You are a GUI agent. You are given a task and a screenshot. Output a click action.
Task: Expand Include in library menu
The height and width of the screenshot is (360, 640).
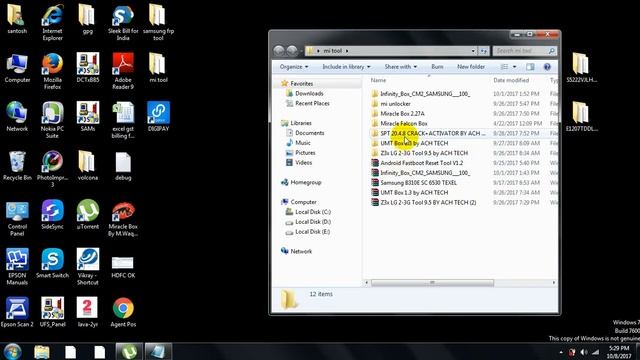point(346,67)
